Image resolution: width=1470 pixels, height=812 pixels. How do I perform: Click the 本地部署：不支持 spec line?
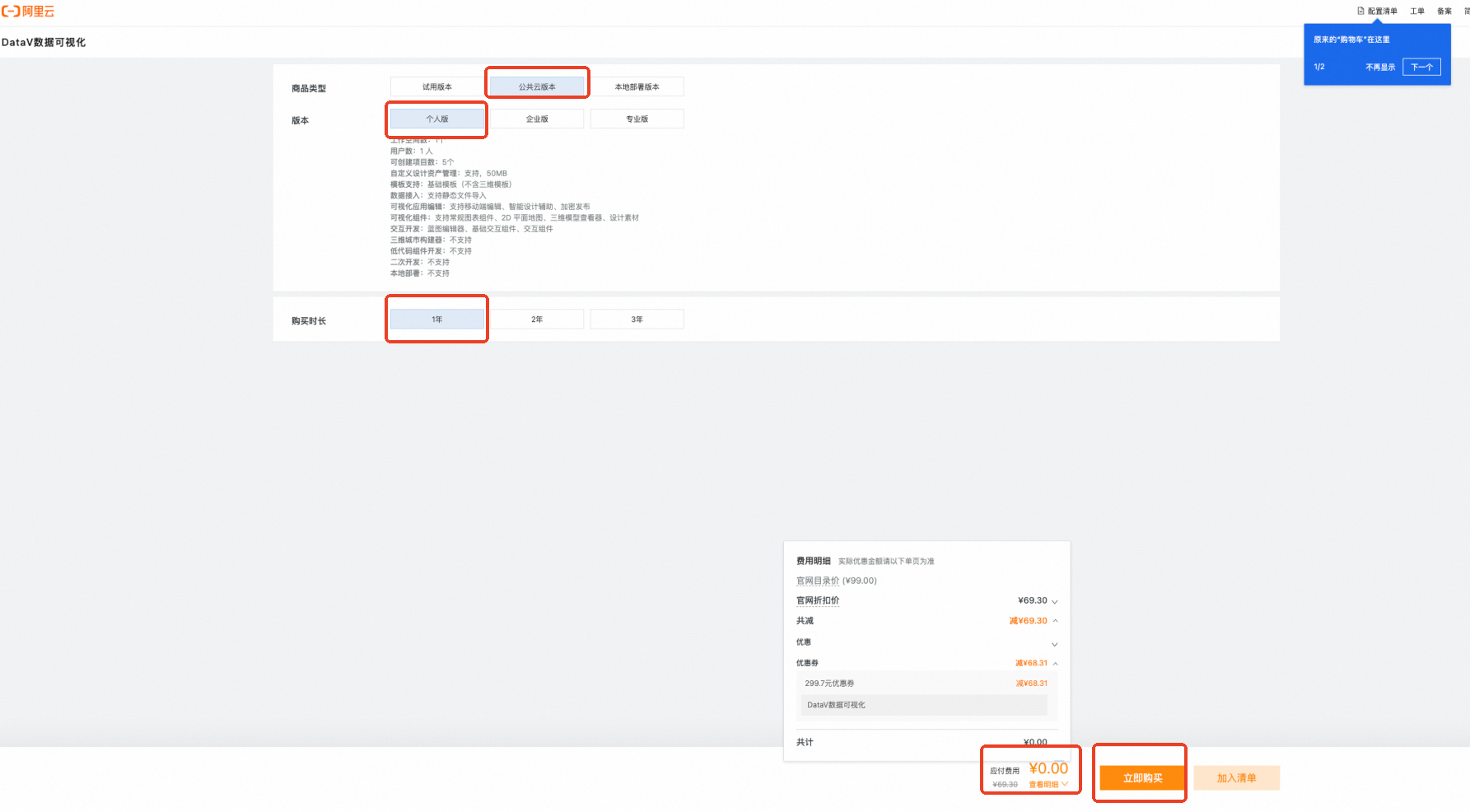tap(420, 273)
